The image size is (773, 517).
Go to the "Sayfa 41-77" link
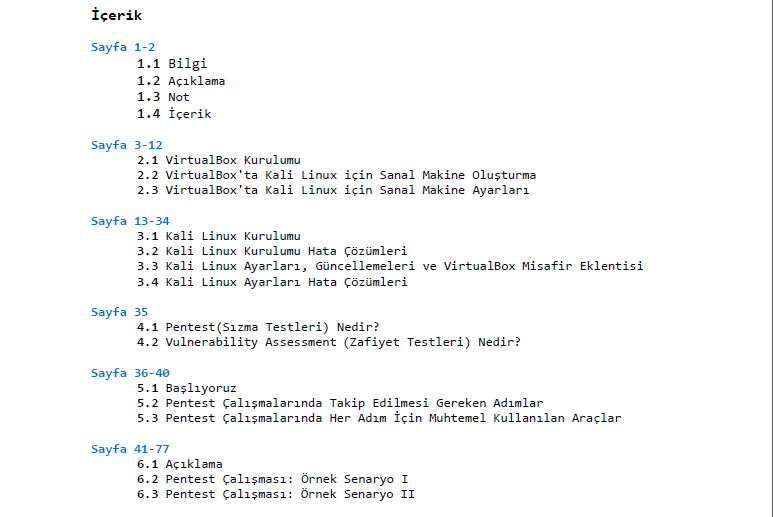130,449
